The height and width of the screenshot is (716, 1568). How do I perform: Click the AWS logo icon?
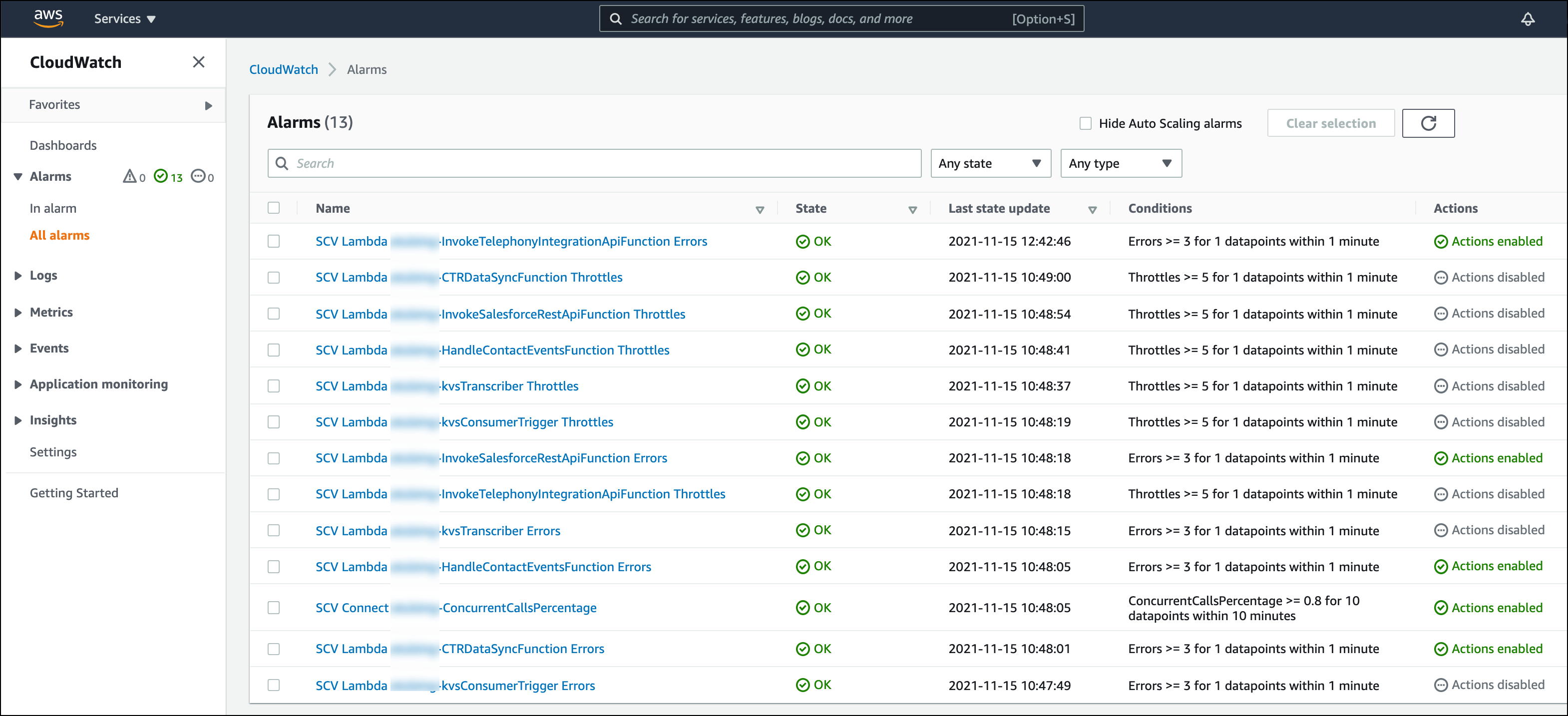tap(49, 18)
